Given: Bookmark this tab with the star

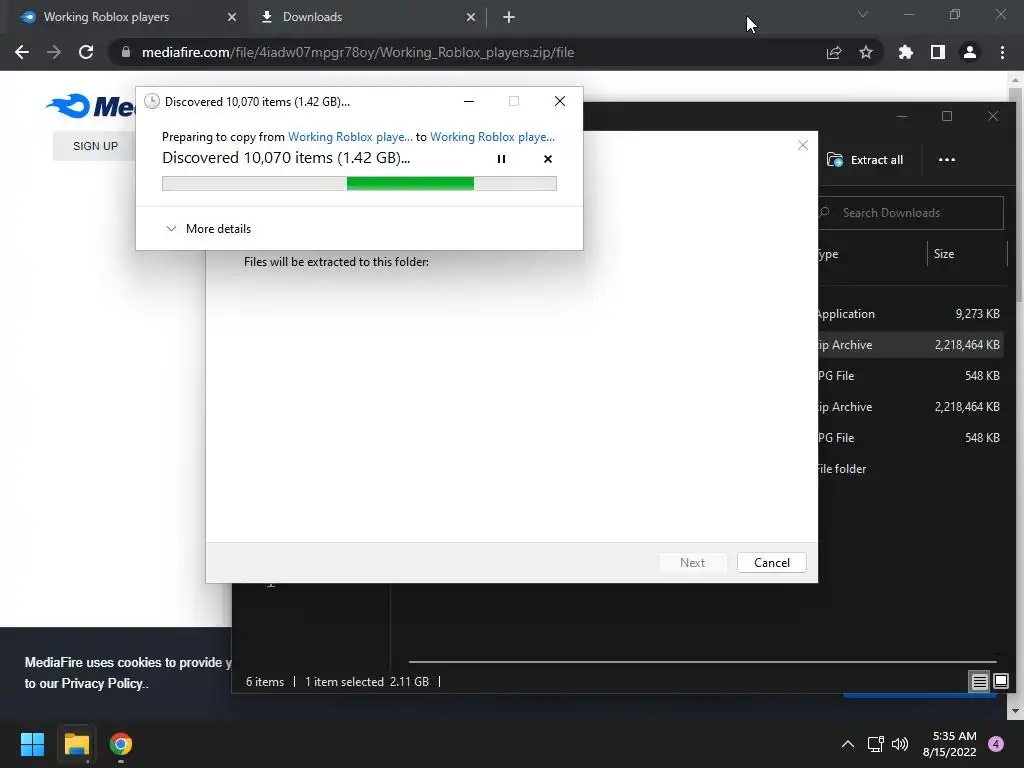Looking at the screenshot, I should [x=866, y=52].
